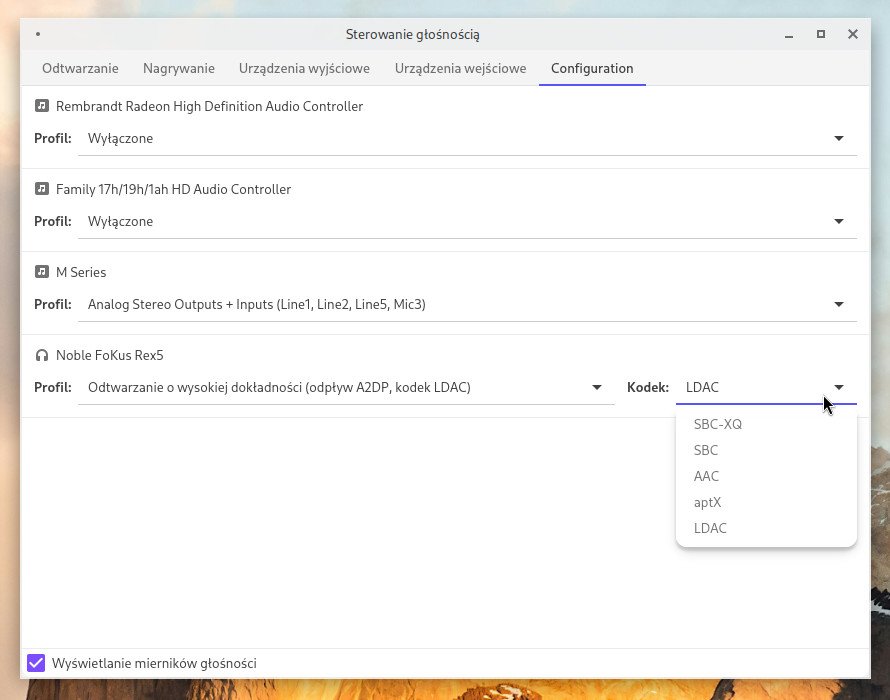The image size is (890, 700).
Task: Click sound card icon next to Rembrandt Radeon
Action: [41, 106]
